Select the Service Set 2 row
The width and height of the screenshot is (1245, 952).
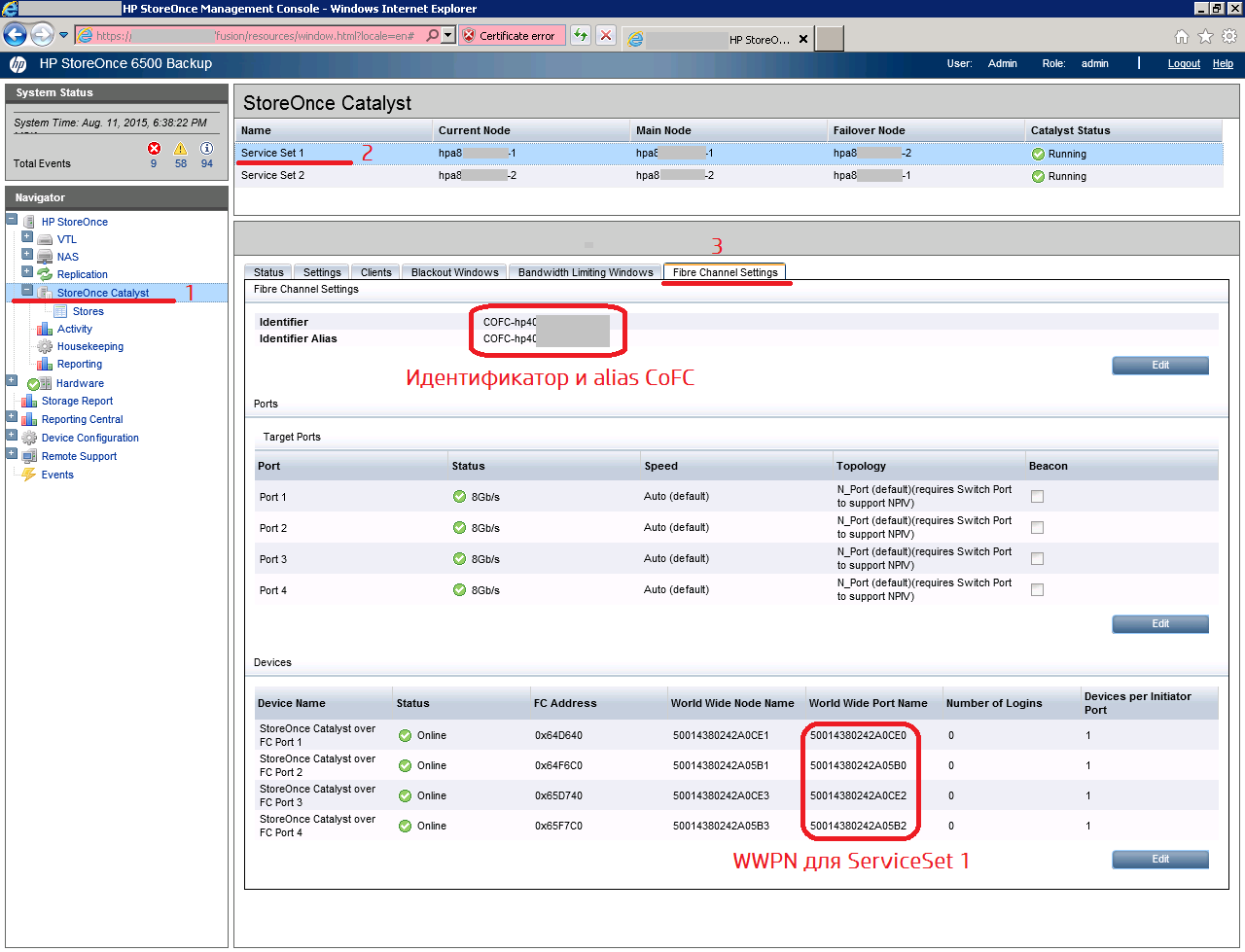pos(729,176)
